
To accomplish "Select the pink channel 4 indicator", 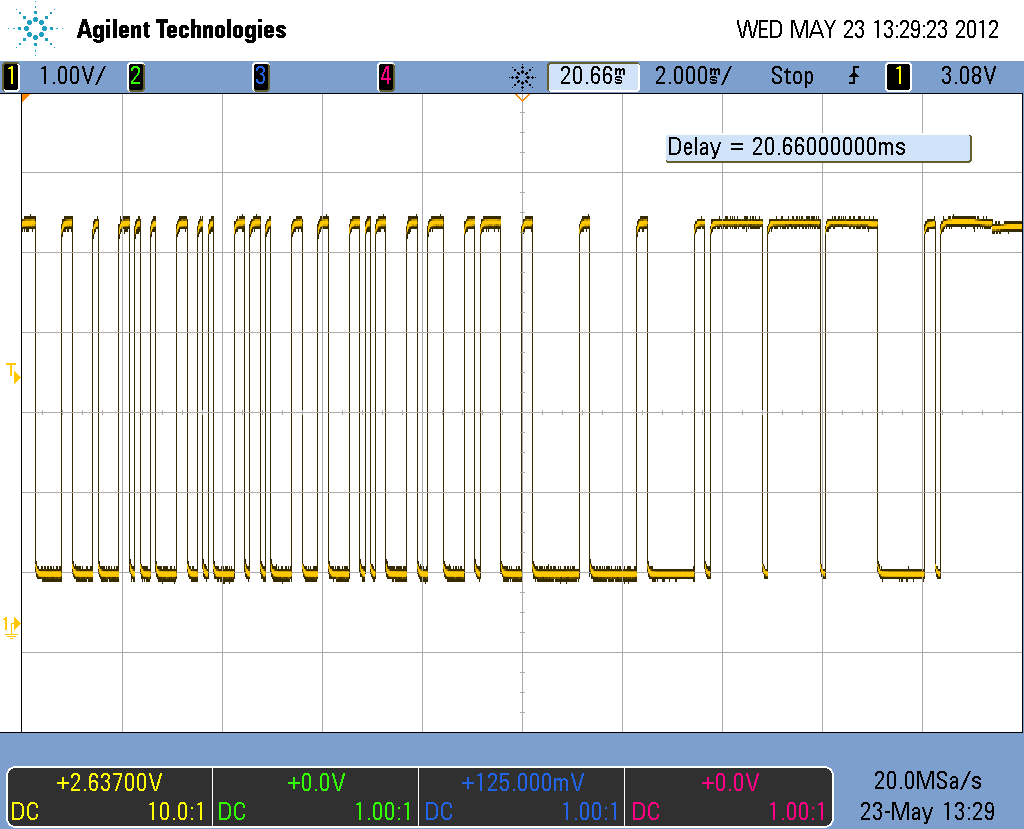I will tap(386, 76).
